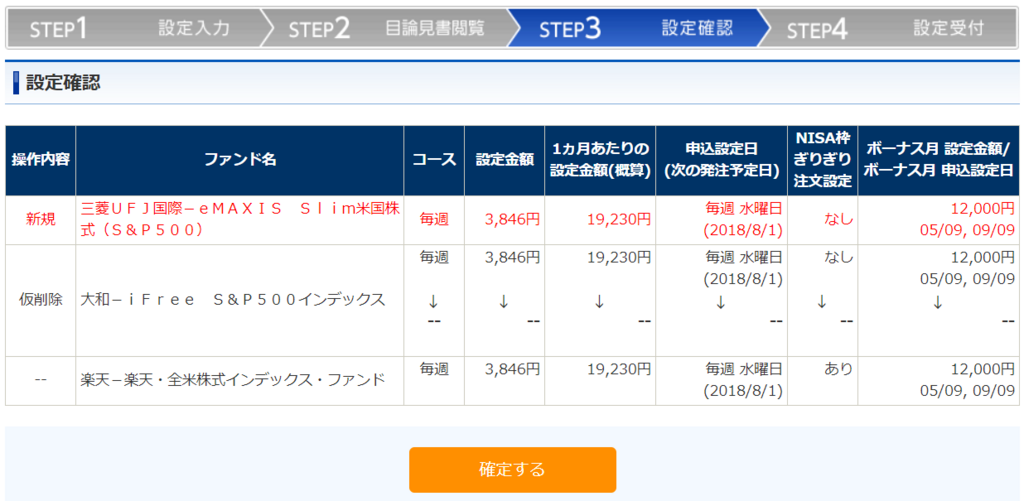The height and width of the screenshot is (501, 1024).
Task: Click 毎週 course in iFree row
Action: [x=434, y=257]
